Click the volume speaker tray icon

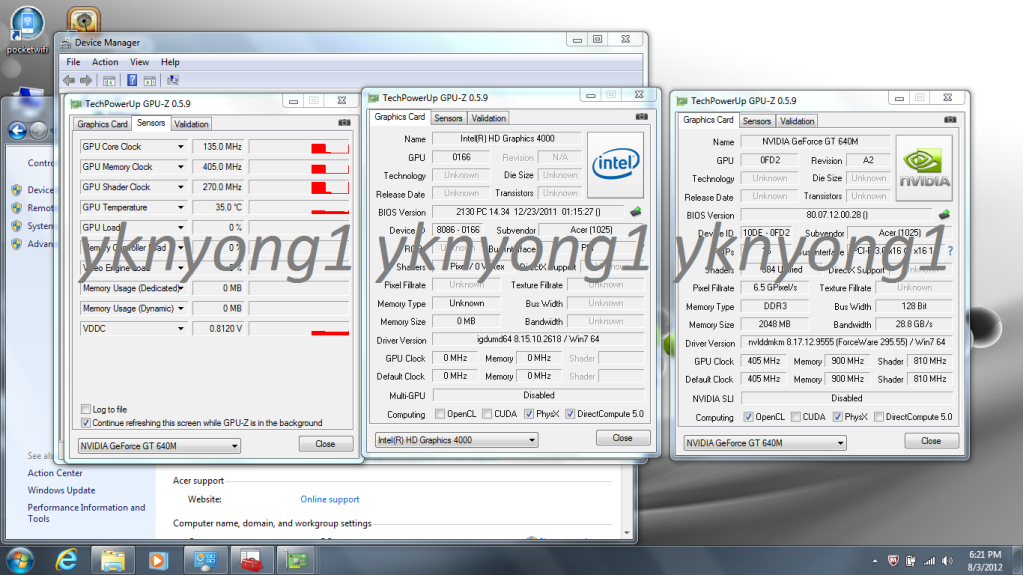(947, 561)
